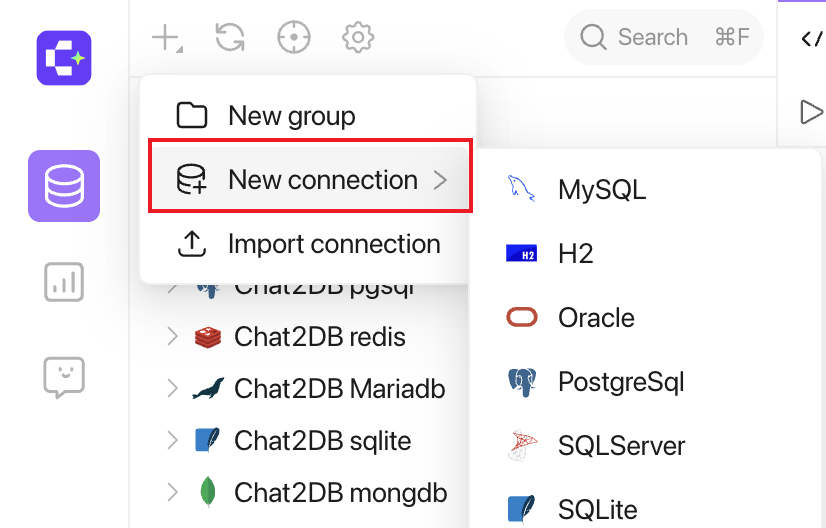826x528 pixels.
Task: Select SQLite database type
Action: click(x=644, y=509)
